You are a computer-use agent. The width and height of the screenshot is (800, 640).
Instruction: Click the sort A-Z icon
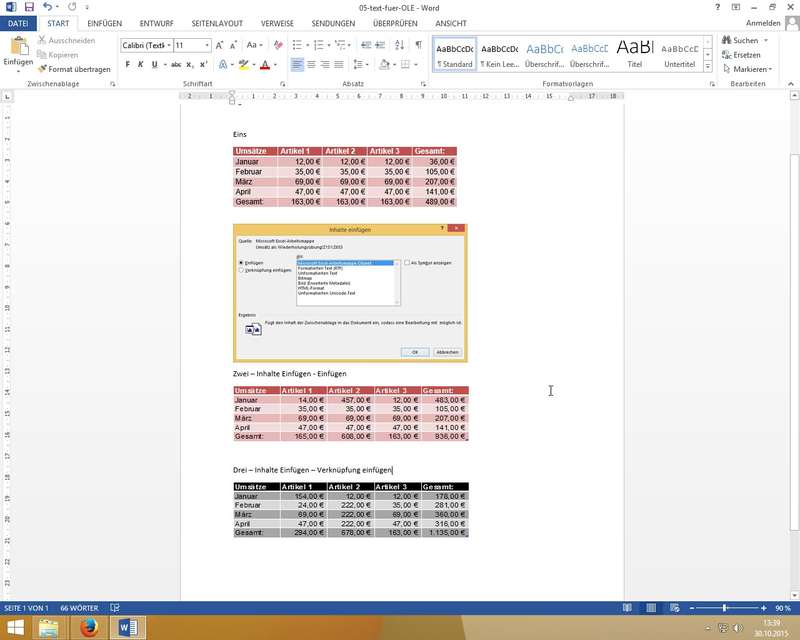point(398,45)
